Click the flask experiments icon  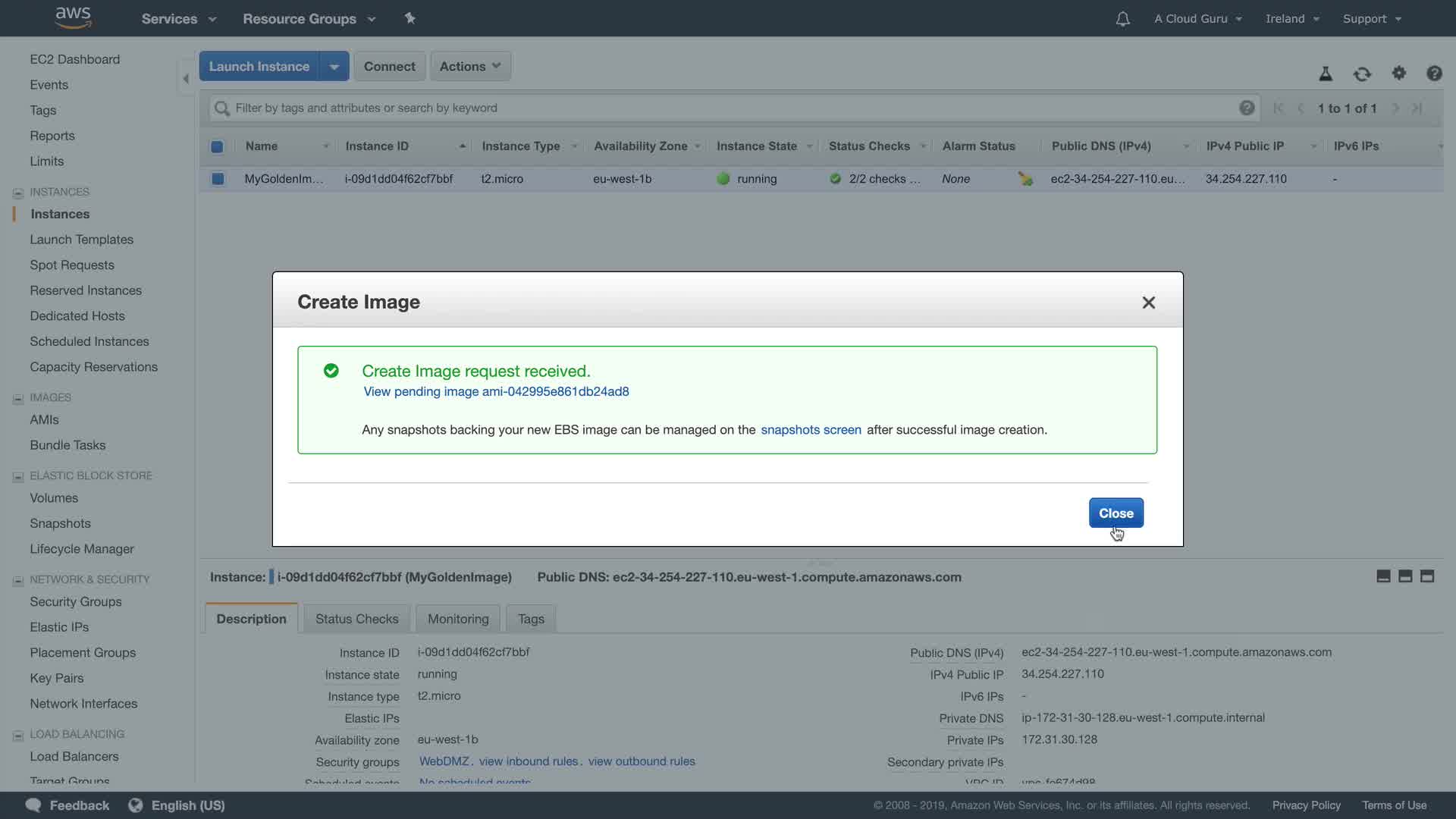tap(1326, 74)
